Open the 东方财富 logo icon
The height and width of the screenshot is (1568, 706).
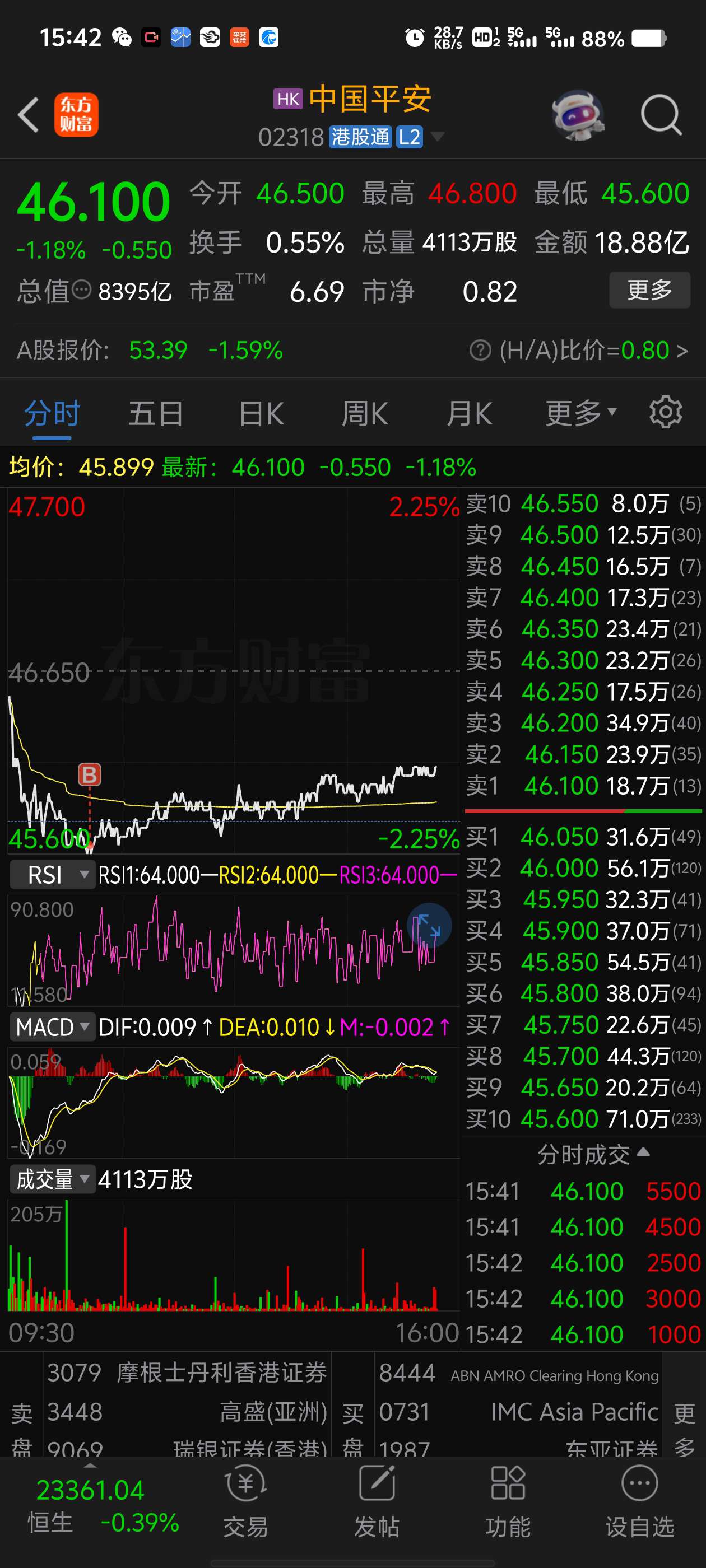click(x=76, y=114)
